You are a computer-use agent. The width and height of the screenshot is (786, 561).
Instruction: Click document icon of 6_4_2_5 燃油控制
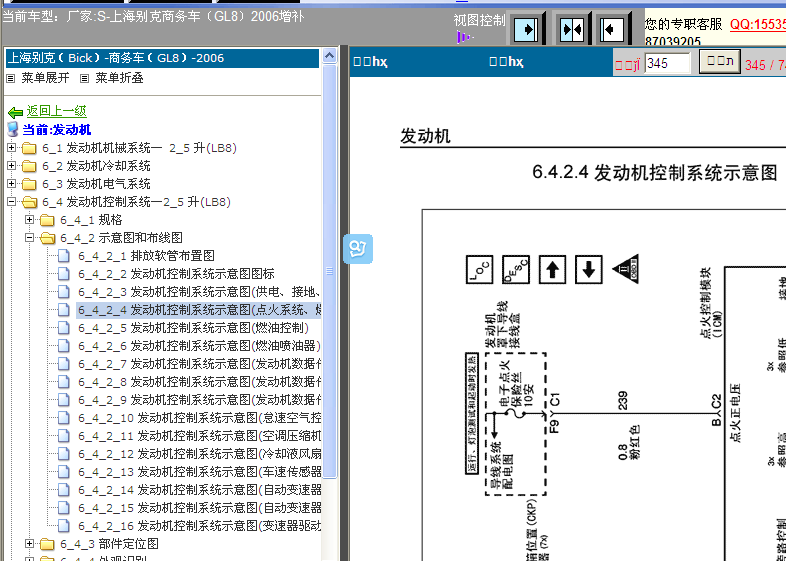[x=64, y=328]
